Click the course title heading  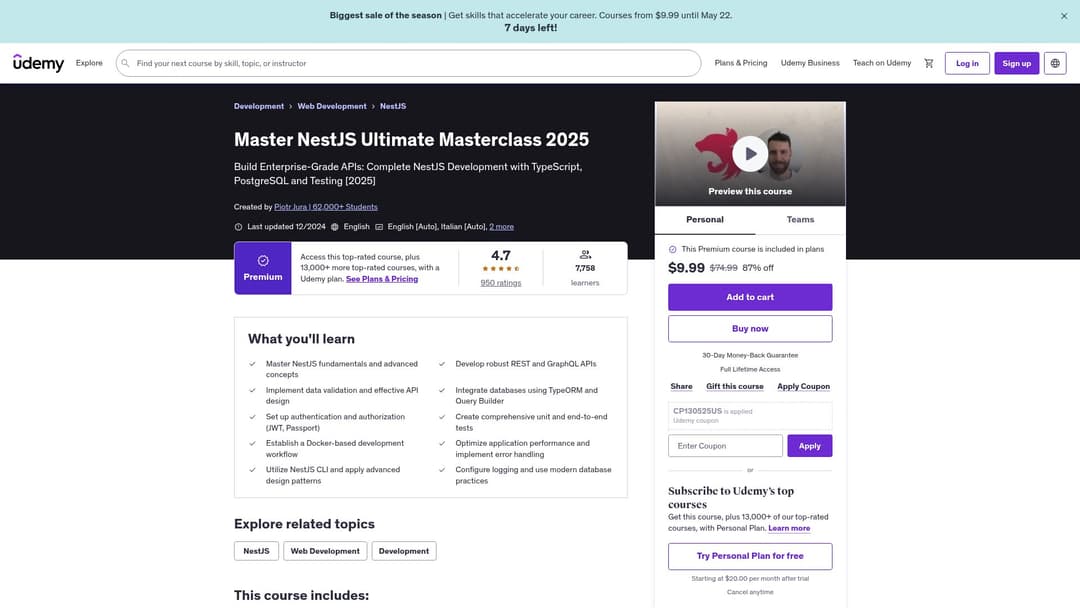411,140
